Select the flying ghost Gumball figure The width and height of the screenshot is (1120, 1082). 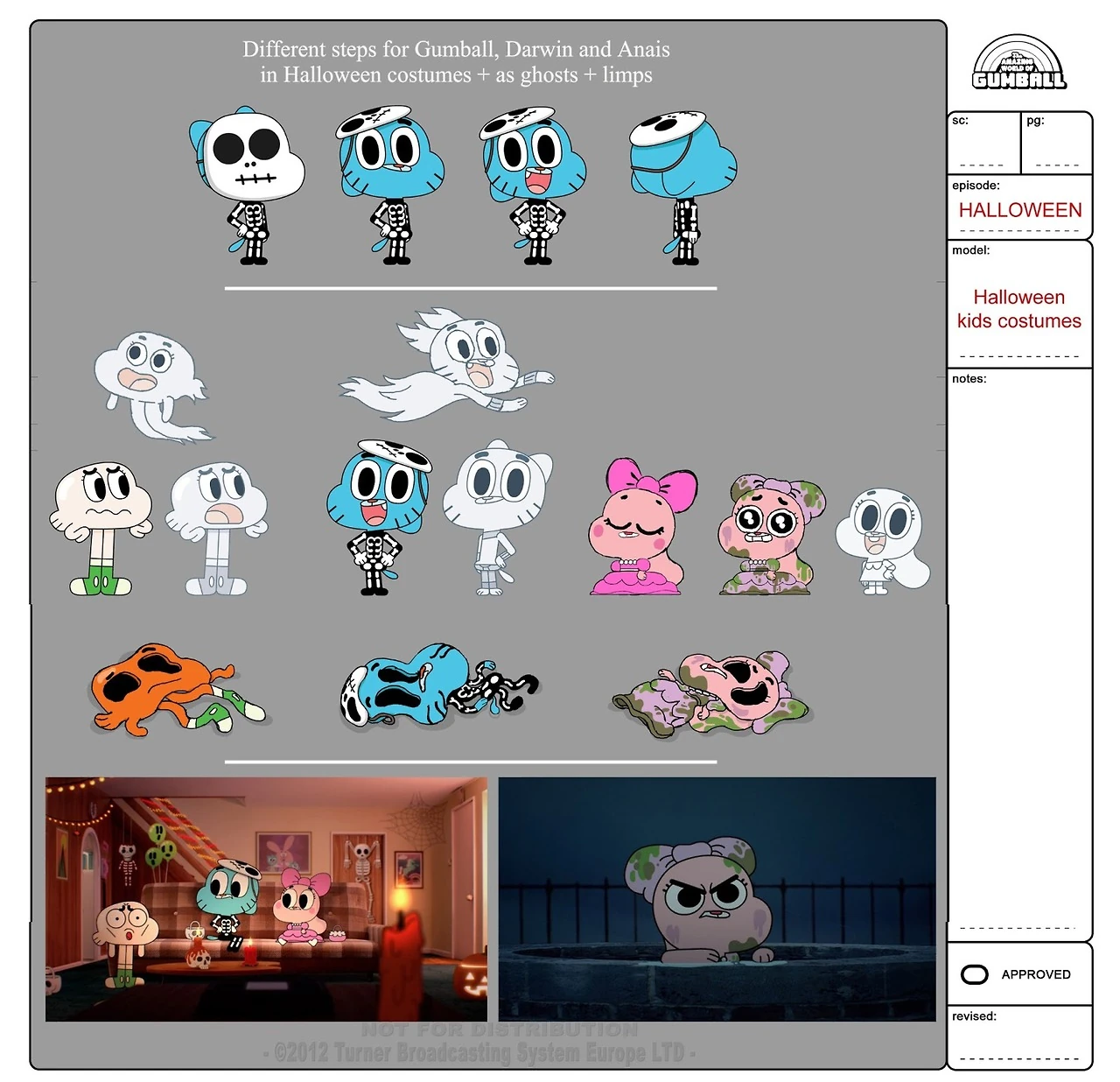click(x=451, y=365)
